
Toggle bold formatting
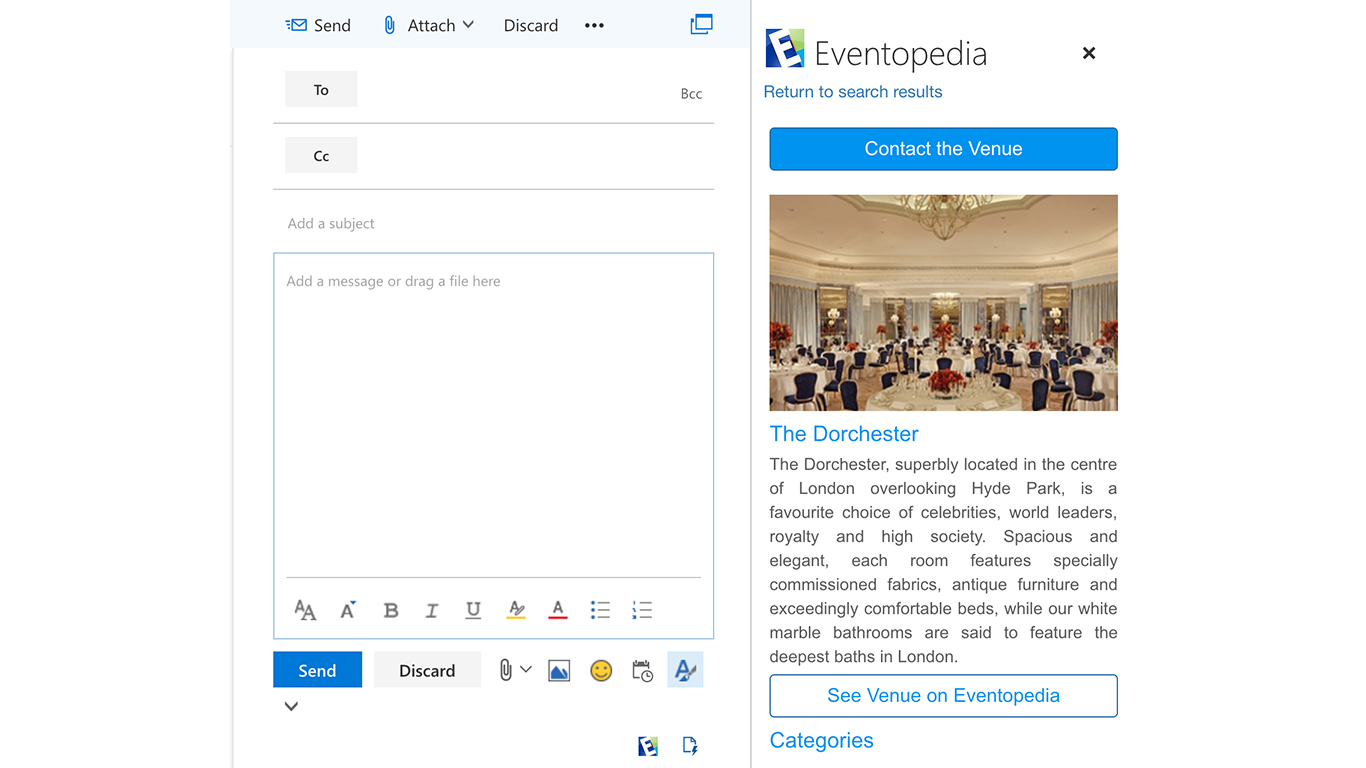[391, 610]
